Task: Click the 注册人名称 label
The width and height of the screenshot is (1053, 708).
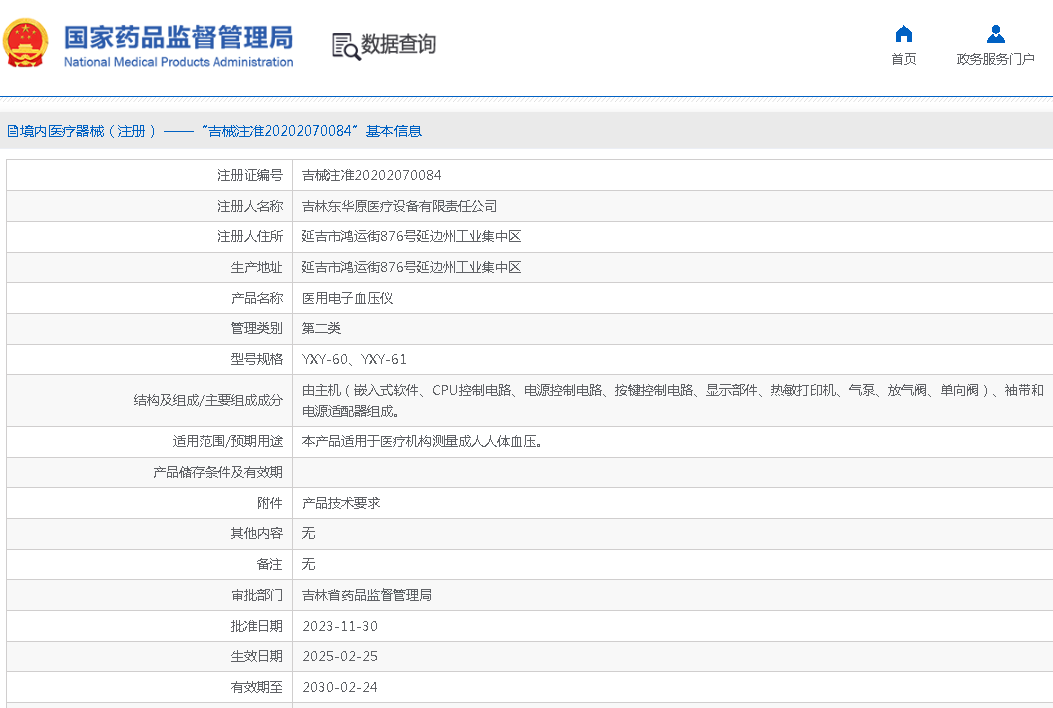Action: [250, 206]
